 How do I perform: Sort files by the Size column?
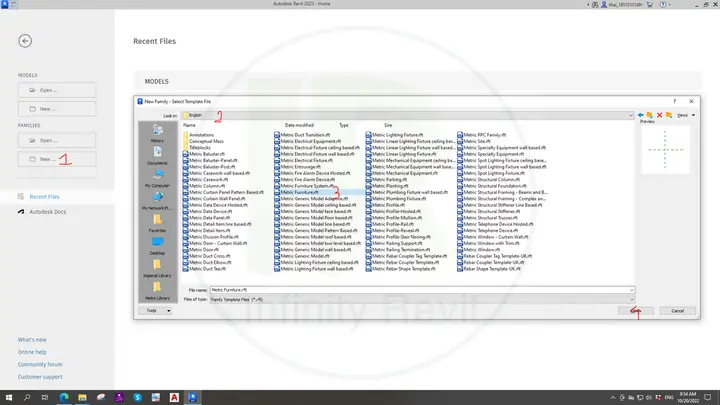click(x=388, y=125)
